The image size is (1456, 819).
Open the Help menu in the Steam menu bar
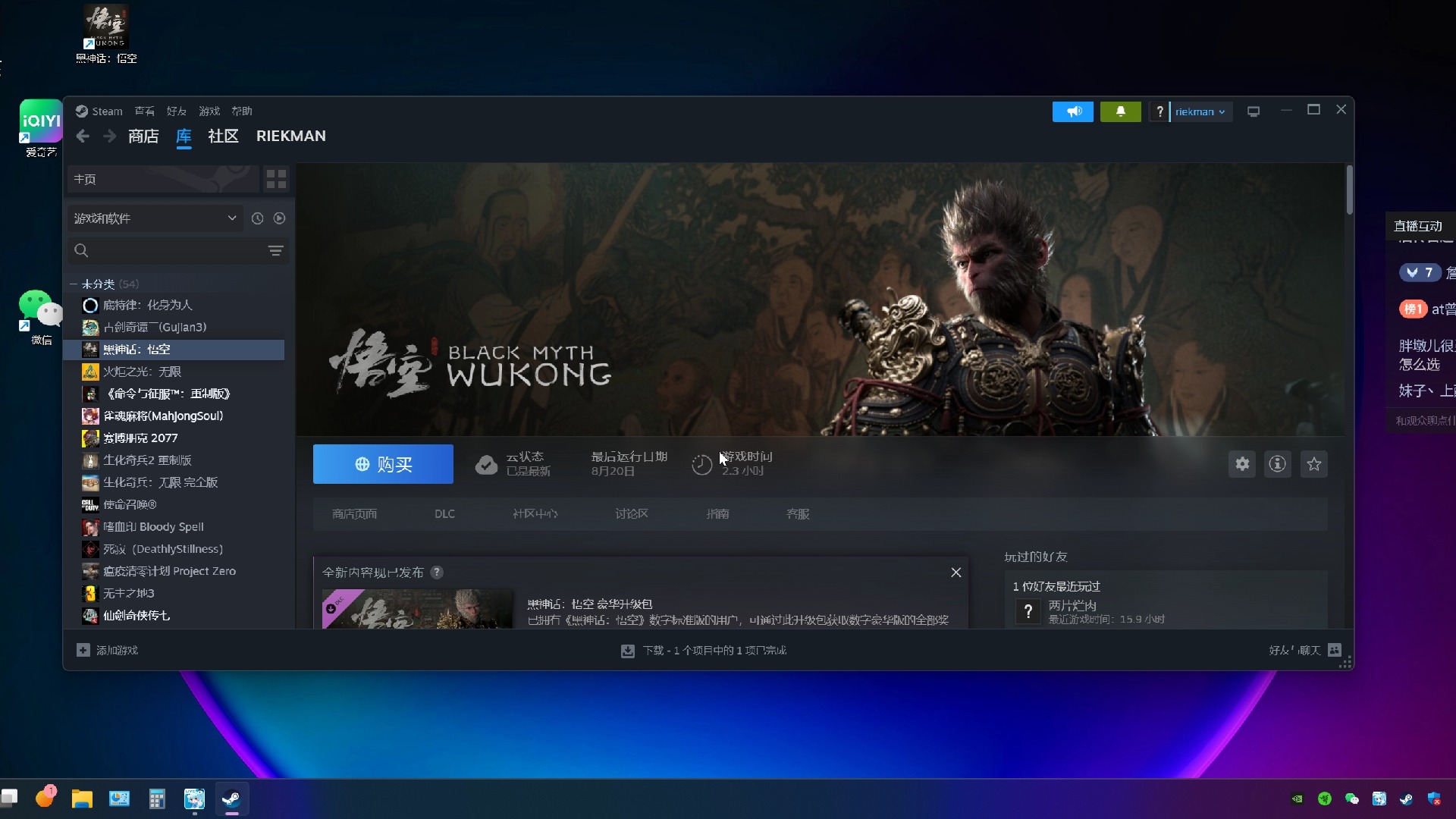coord(242,111)
